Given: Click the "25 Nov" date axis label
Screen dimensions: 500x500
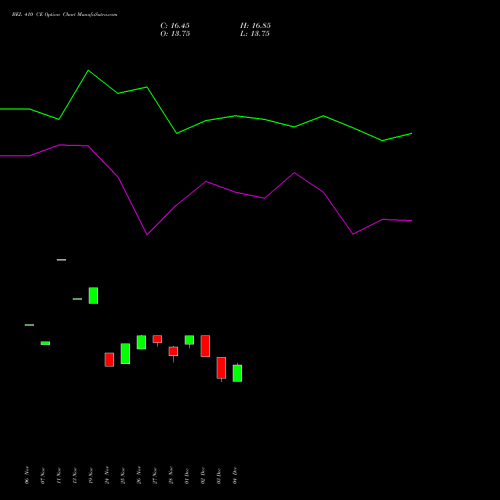Looking at the screenshot, I should (123, 475).
